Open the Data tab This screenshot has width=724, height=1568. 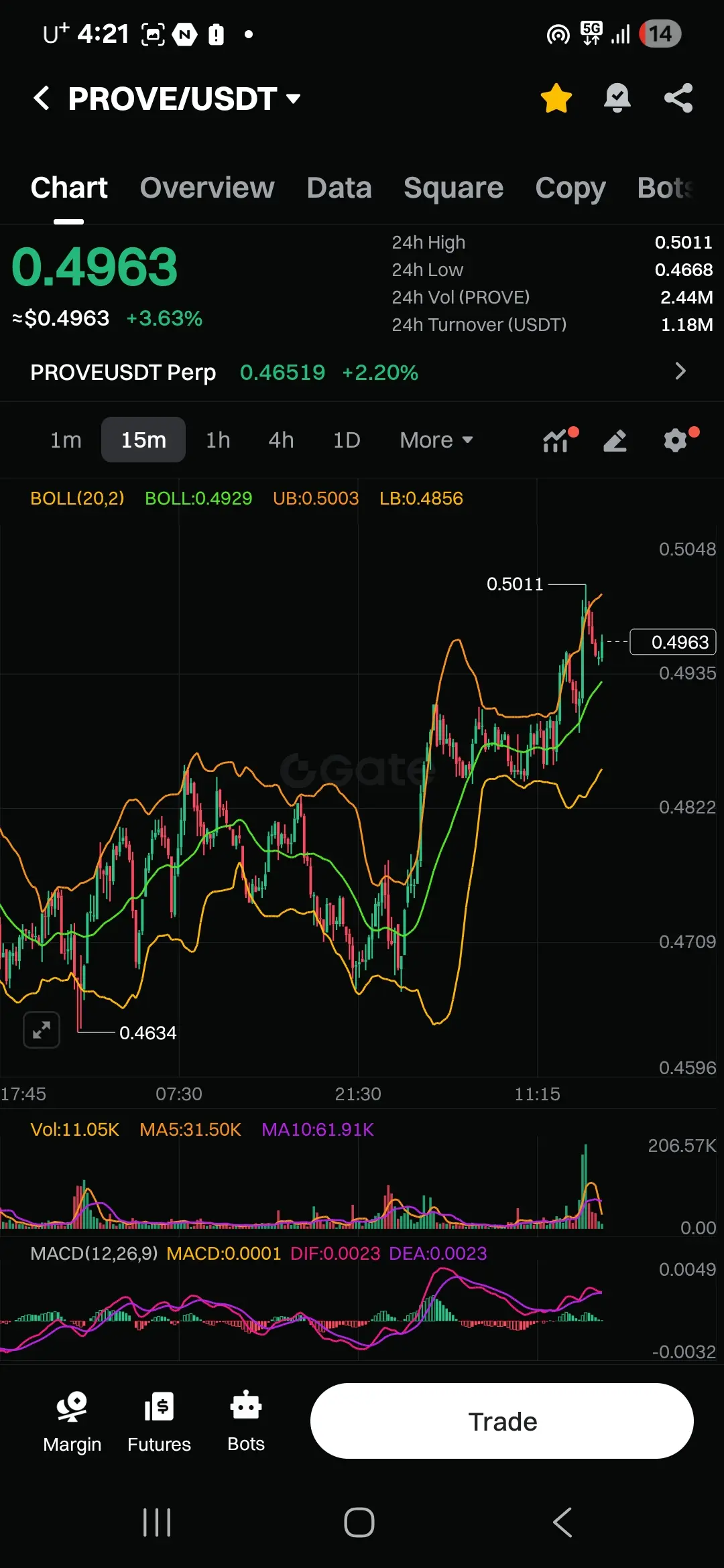point(339,188)
